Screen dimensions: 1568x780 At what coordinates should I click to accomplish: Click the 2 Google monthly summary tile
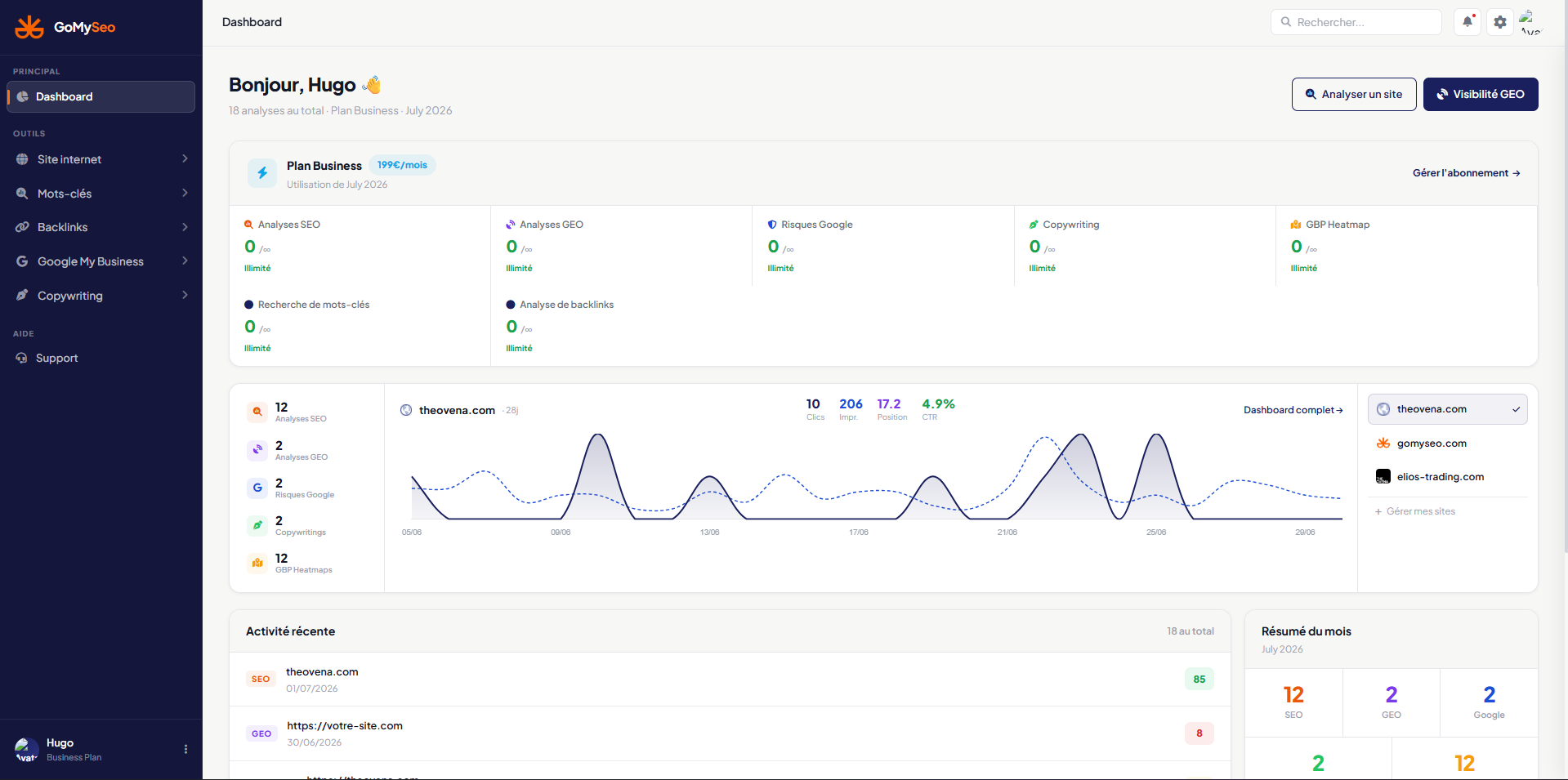1489,702
